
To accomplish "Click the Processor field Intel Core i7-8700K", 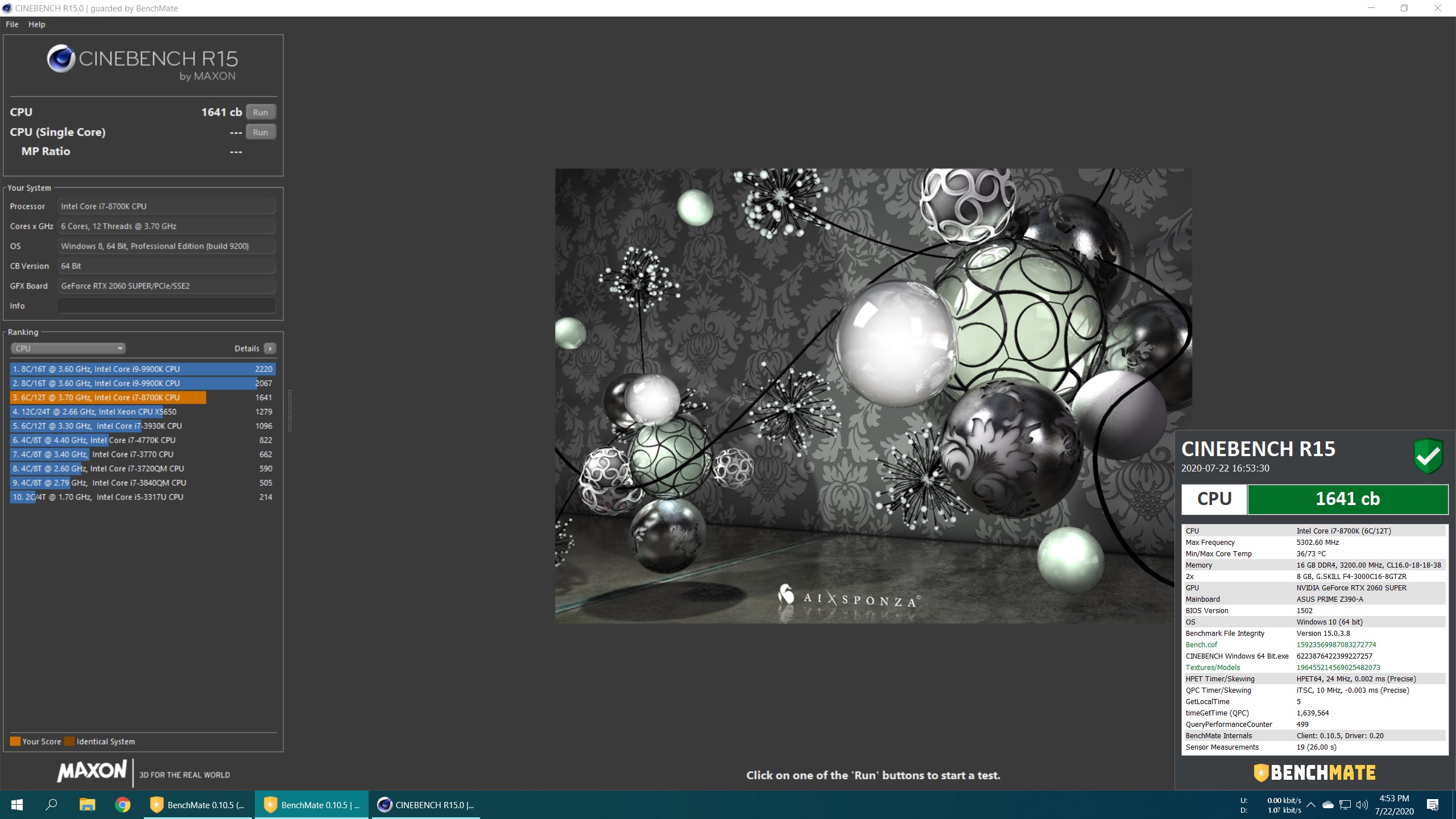I will click(x=167, y=206).
